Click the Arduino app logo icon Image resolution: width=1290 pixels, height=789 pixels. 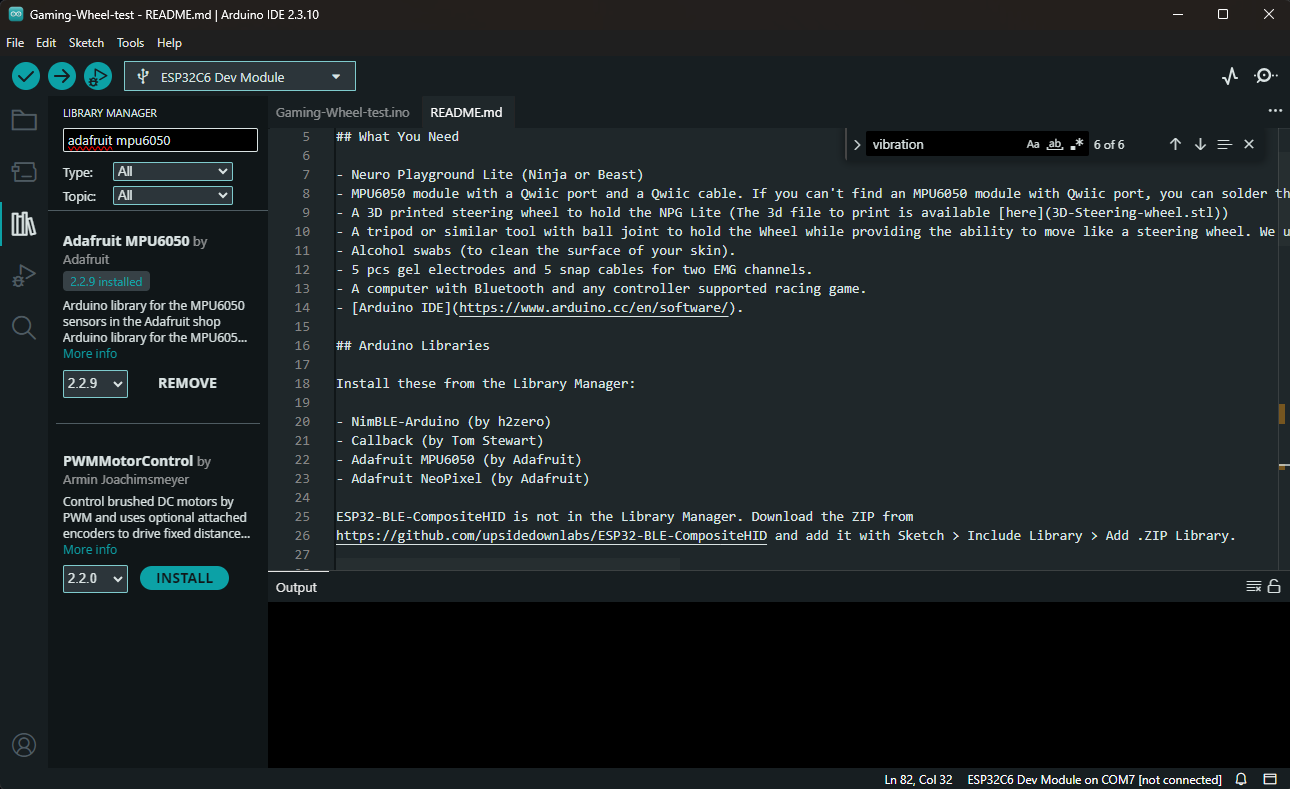15,14
